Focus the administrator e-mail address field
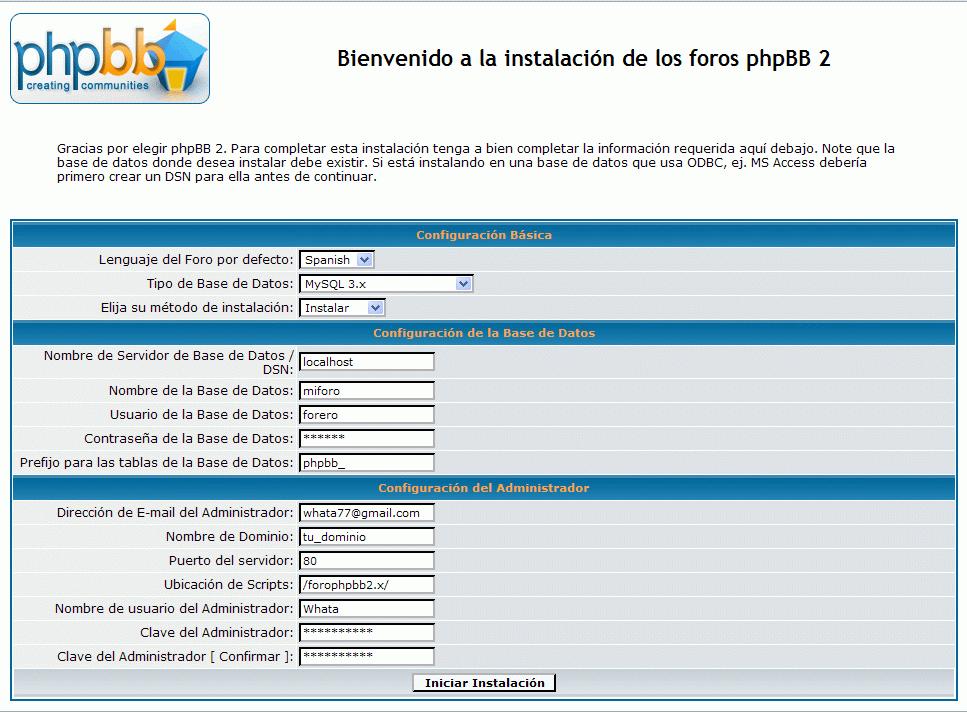Image resolution: width=967 pixels, height=712 pixels. [x=367, y=512]
